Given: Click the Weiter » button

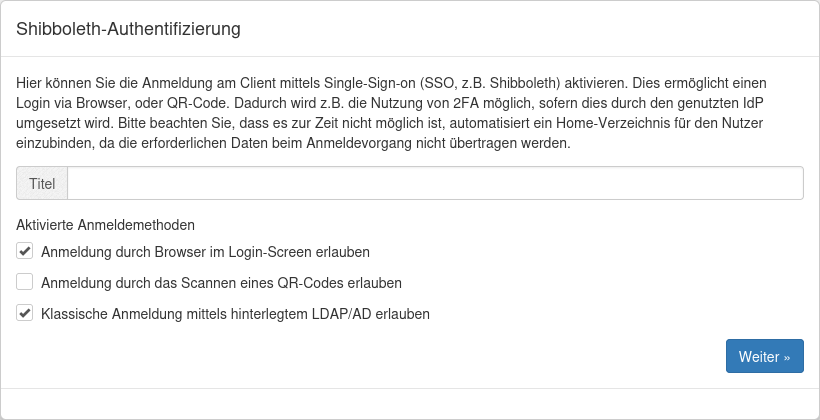Looking at the screenshot, I should (764, 356).
